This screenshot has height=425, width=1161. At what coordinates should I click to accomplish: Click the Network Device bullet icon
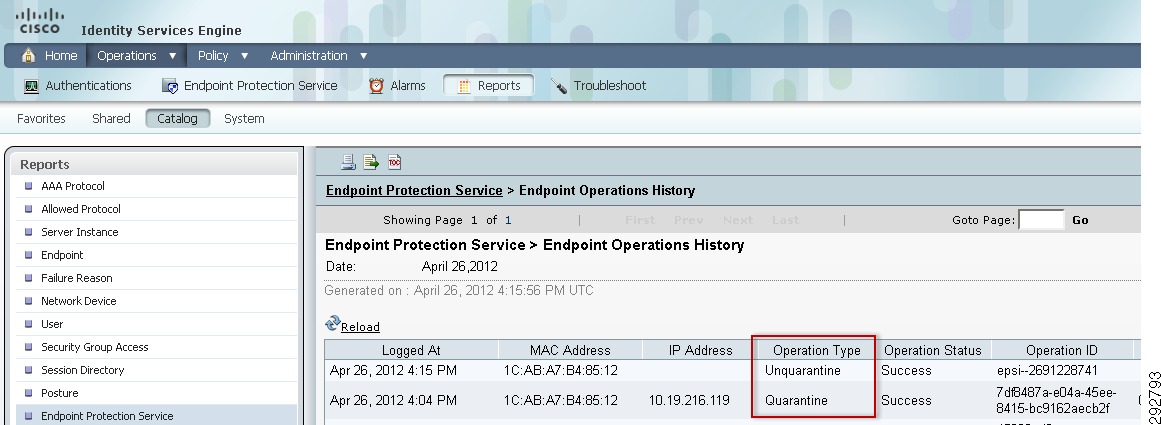(29, 301)
